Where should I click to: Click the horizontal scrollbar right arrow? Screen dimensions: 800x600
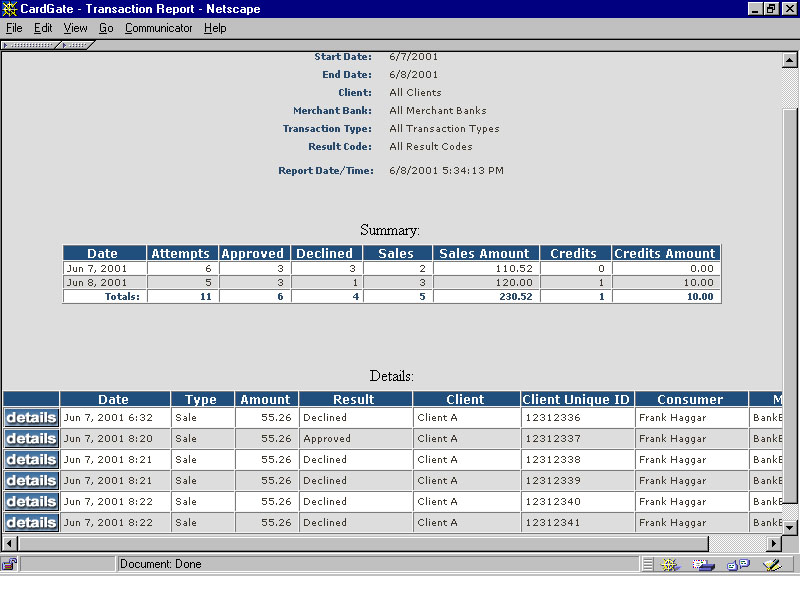[773, 543]
